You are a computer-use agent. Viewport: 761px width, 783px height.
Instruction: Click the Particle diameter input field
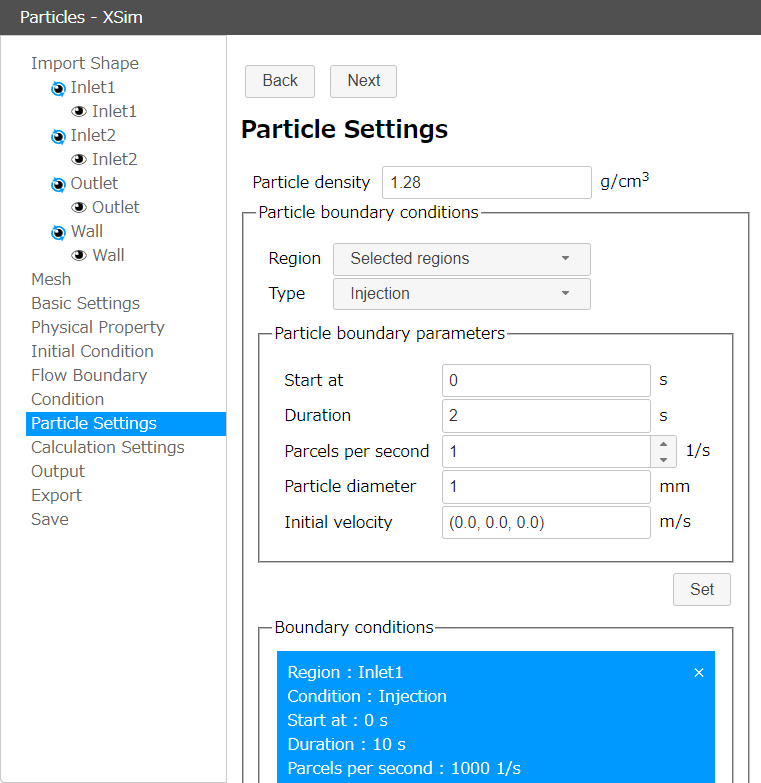pos(546,486)
